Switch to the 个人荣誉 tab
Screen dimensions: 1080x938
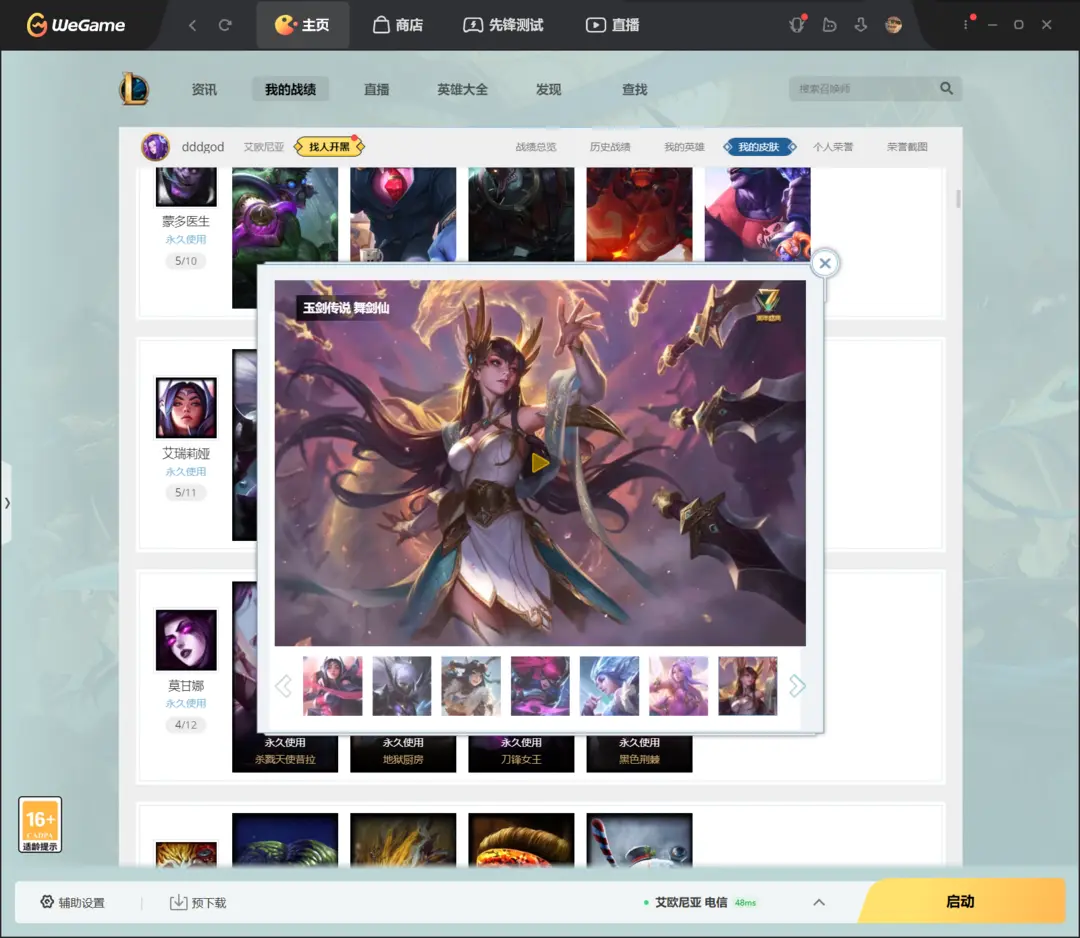click(x=833, y=147)
